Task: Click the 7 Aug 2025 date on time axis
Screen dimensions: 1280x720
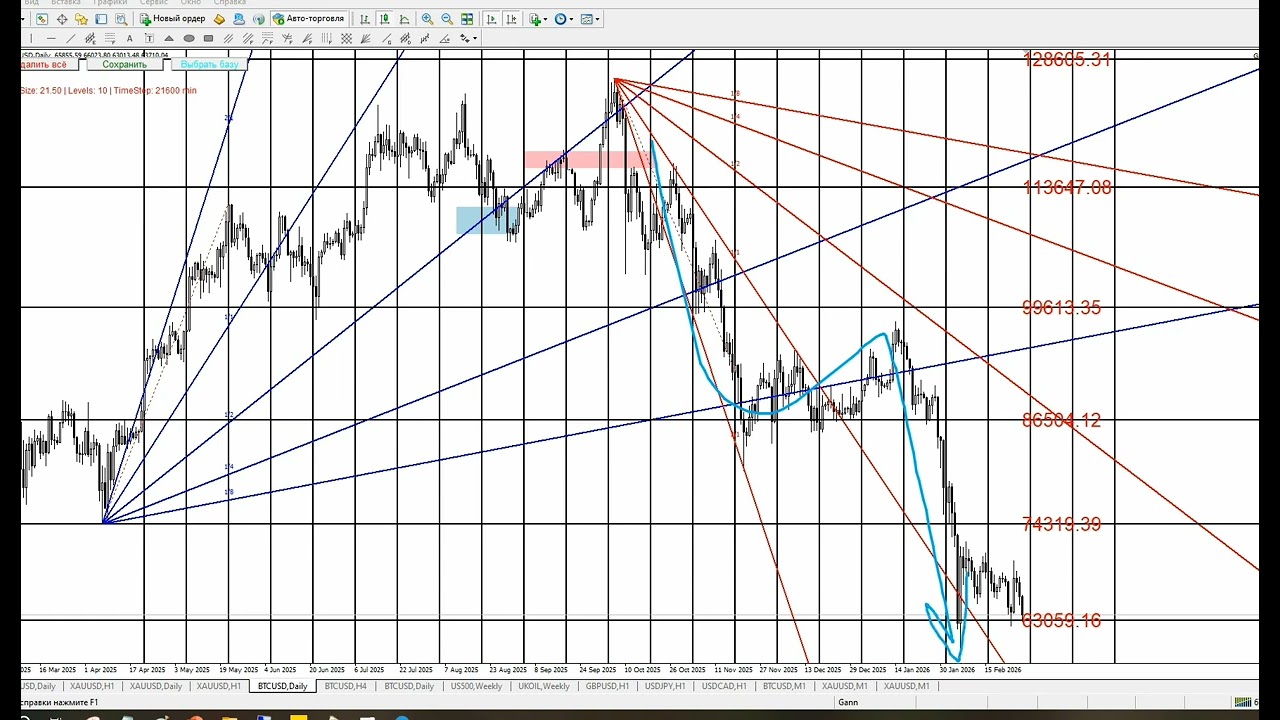Action: [460, 669]
